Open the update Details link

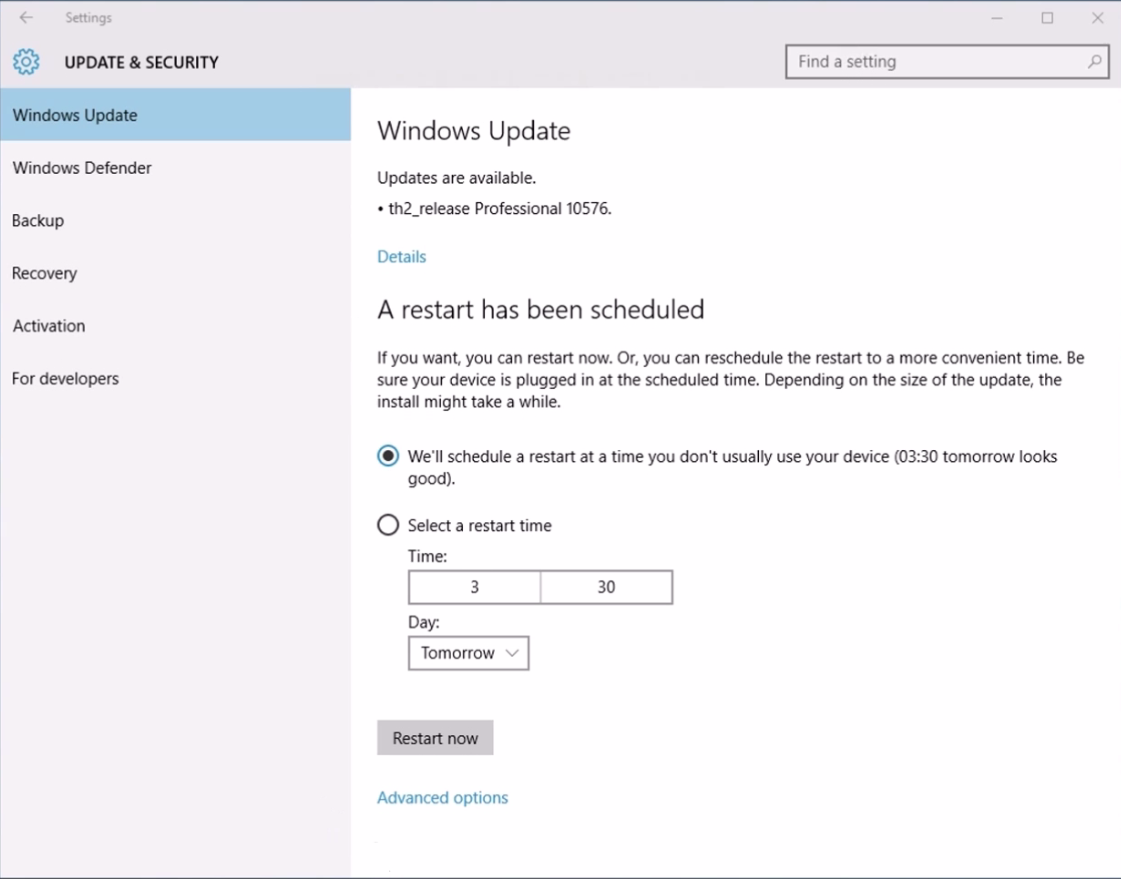402,257
